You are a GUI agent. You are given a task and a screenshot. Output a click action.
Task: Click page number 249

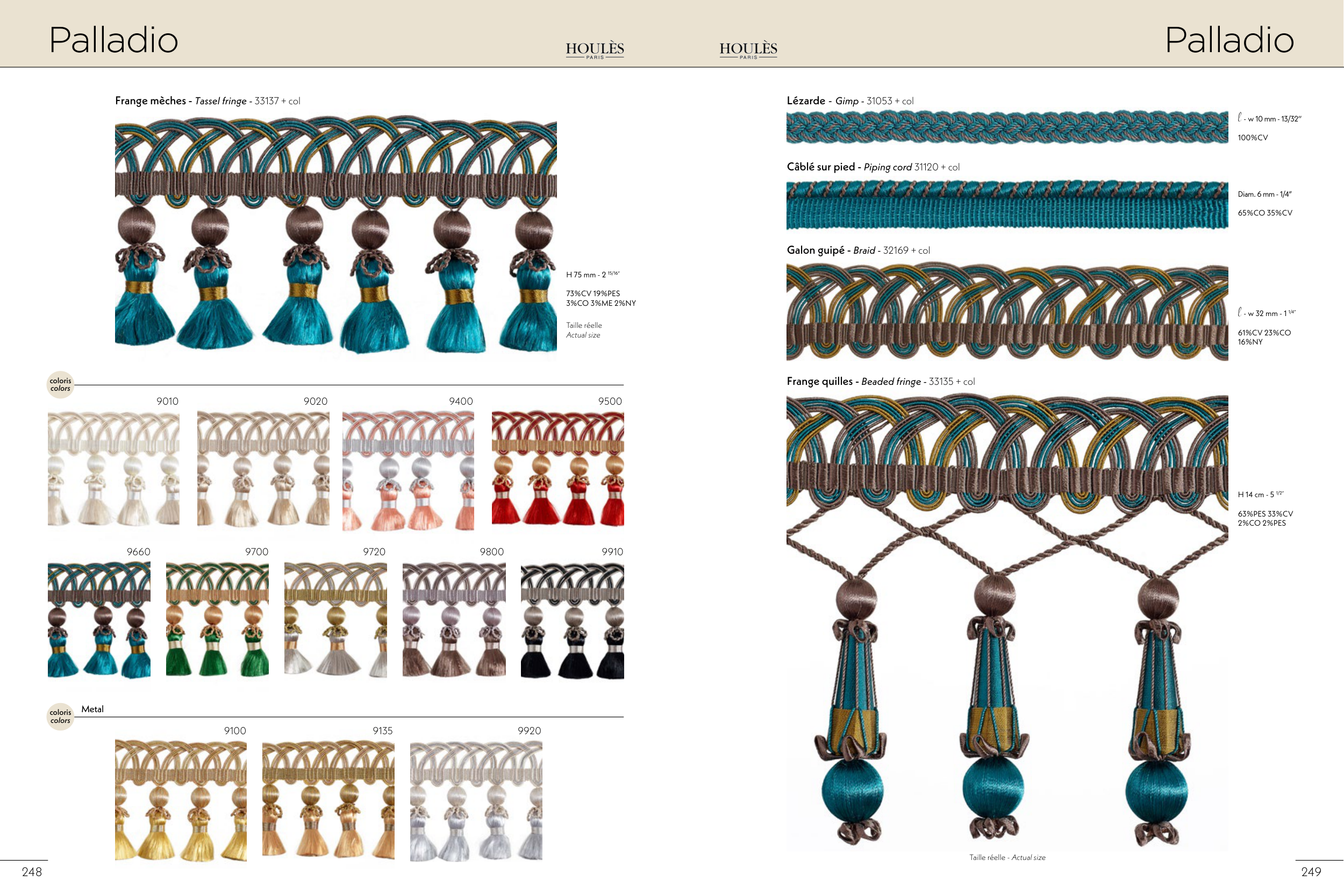click(1311, 871)
